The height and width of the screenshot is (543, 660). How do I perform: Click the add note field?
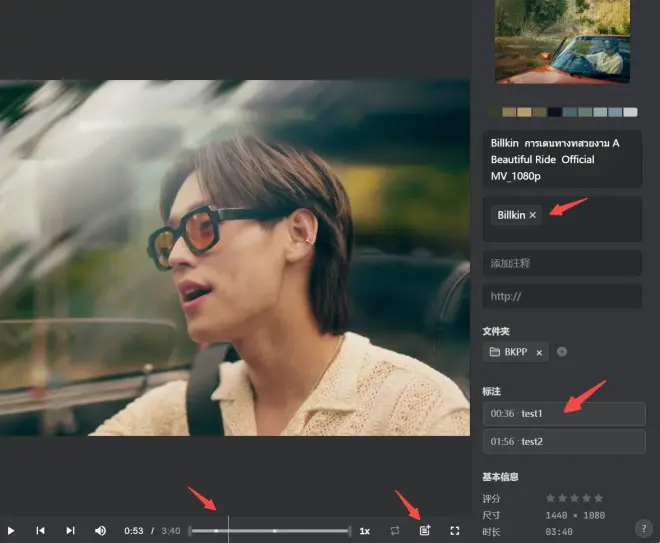click(562, 264)
